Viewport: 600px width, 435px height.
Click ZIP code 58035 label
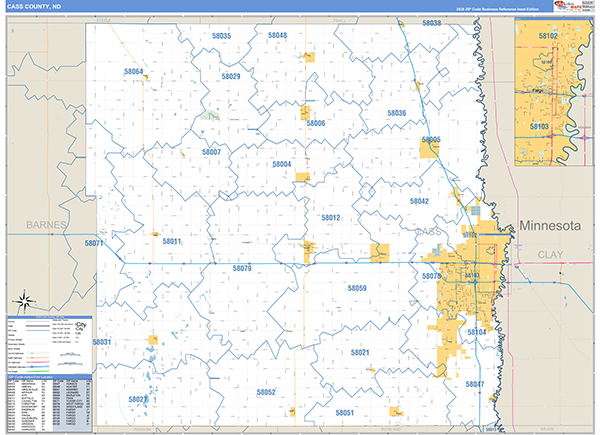coord(221,36)
